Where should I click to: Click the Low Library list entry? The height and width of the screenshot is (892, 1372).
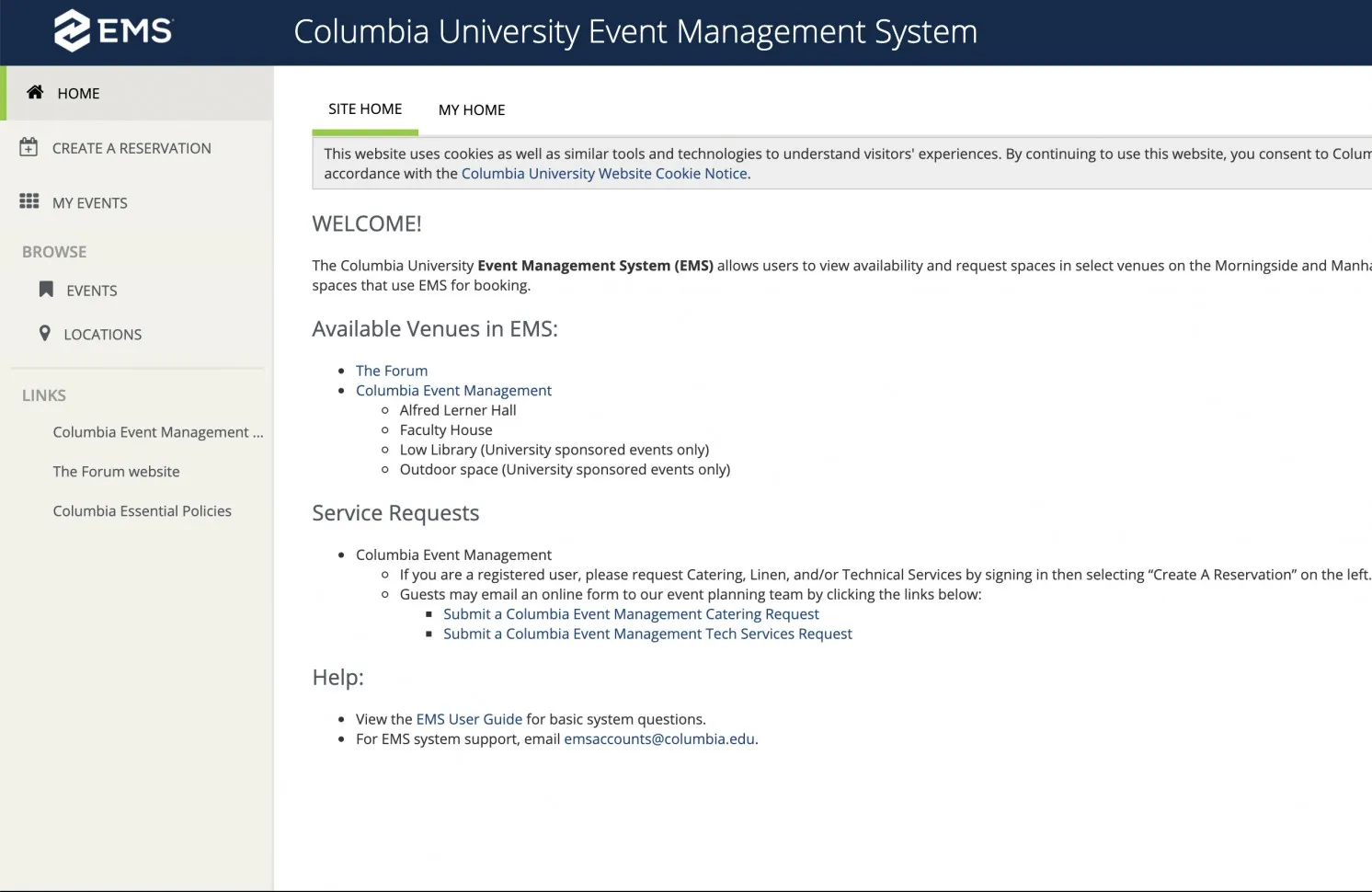(555, 450)
